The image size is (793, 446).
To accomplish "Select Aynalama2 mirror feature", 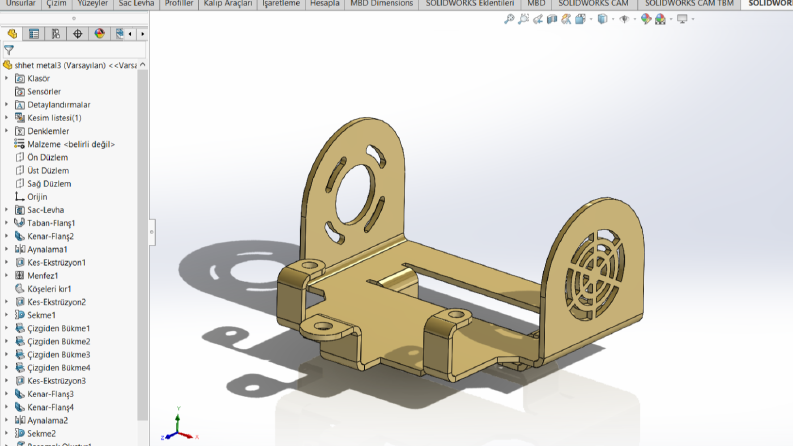I will [x=48, y=420].
